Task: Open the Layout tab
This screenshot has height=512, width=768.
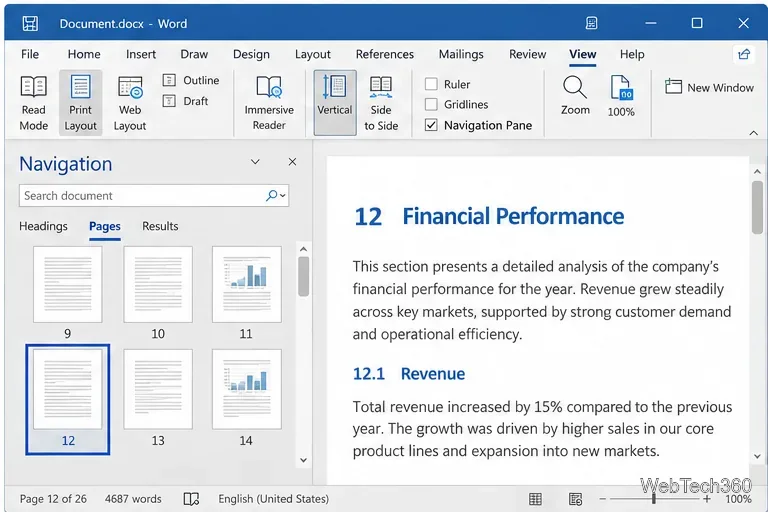Action: 312,54
